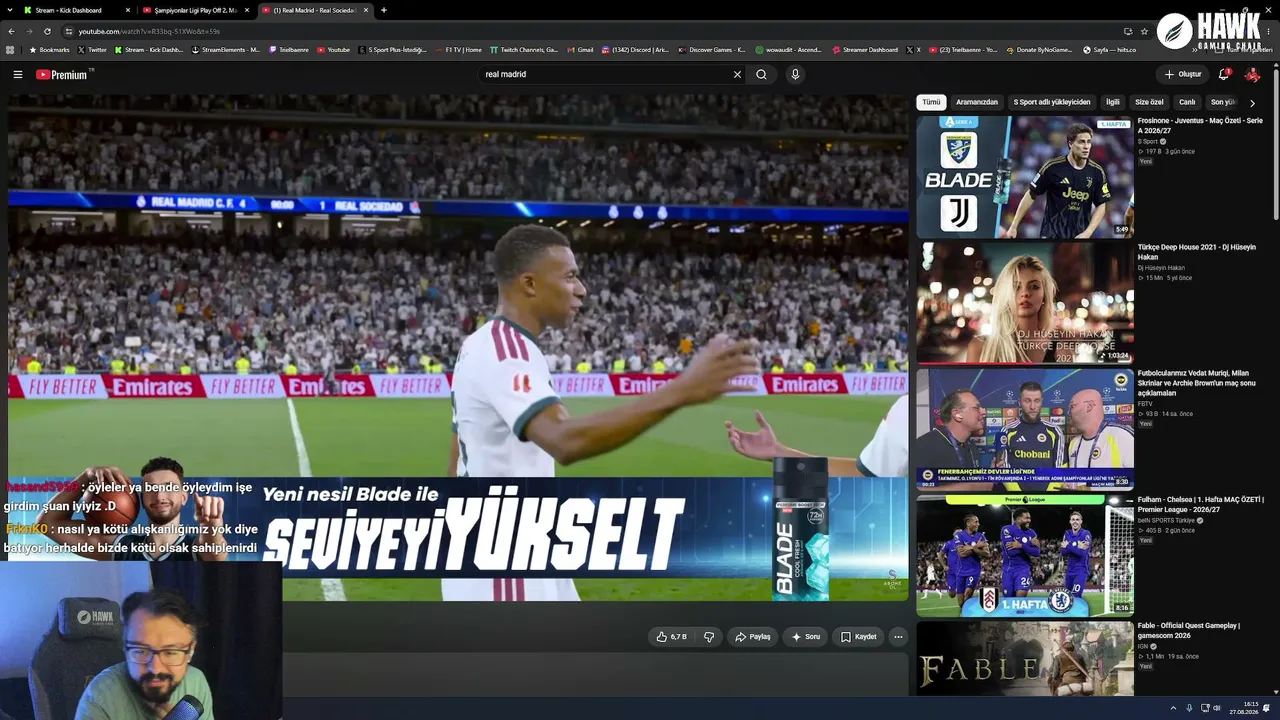Show more filter chips with right arrow
This screenshot has width=1280, height=720.
1252,103
